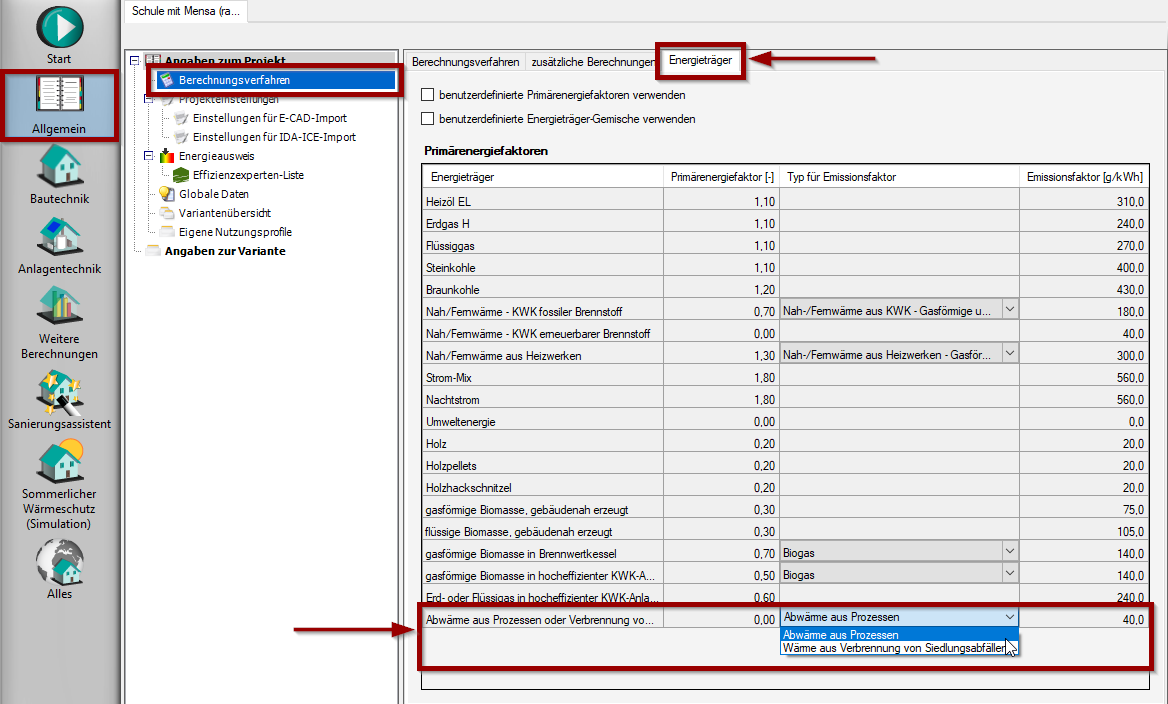Select the Allgemein sidebar icon
The height and width of the screenshot is (704, 1168).
[x=58, y=105]
